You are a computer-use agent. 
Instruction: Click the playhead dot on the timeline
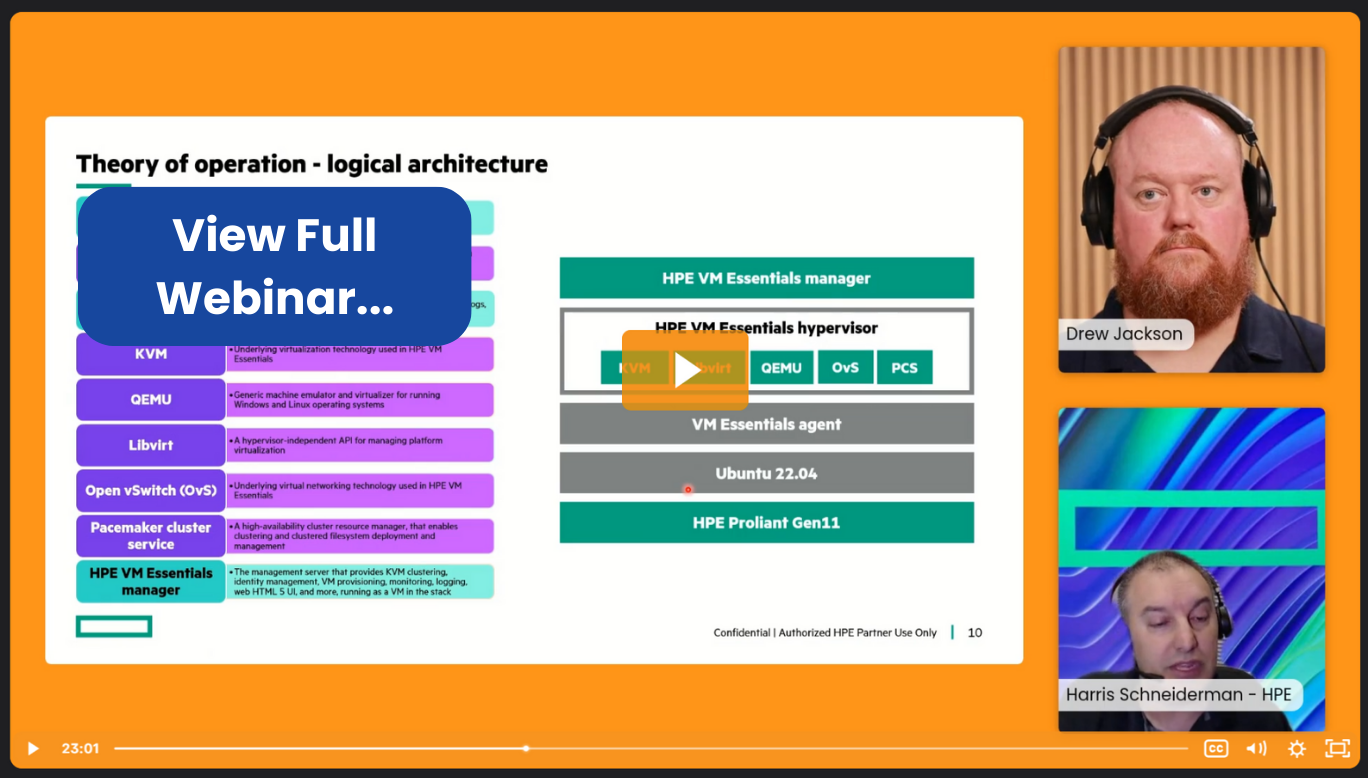526,748
